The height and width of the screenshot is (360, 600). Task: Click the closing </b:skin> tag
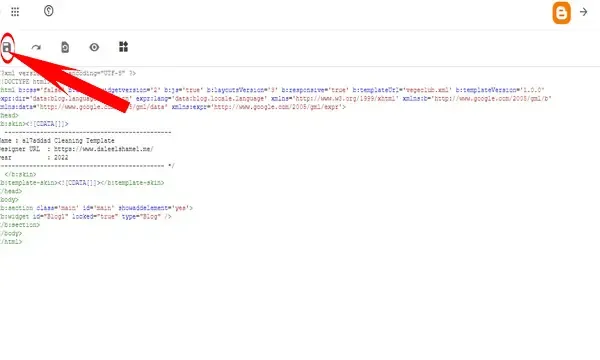pyautogui.click(x=20, y=174)
